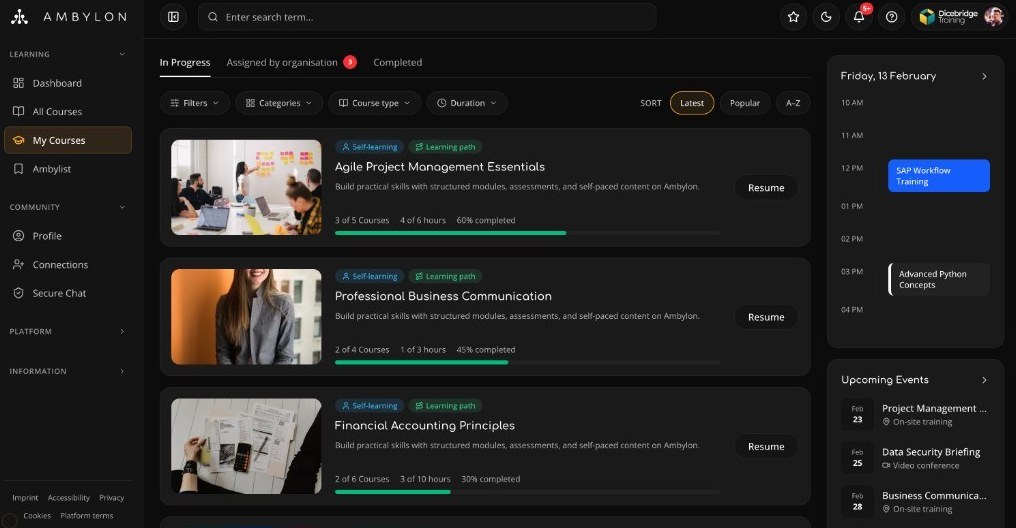1016x528 pixels.
Task: Open the Privacy footer link
Action: pyautogui.click(x=111, y=498)
